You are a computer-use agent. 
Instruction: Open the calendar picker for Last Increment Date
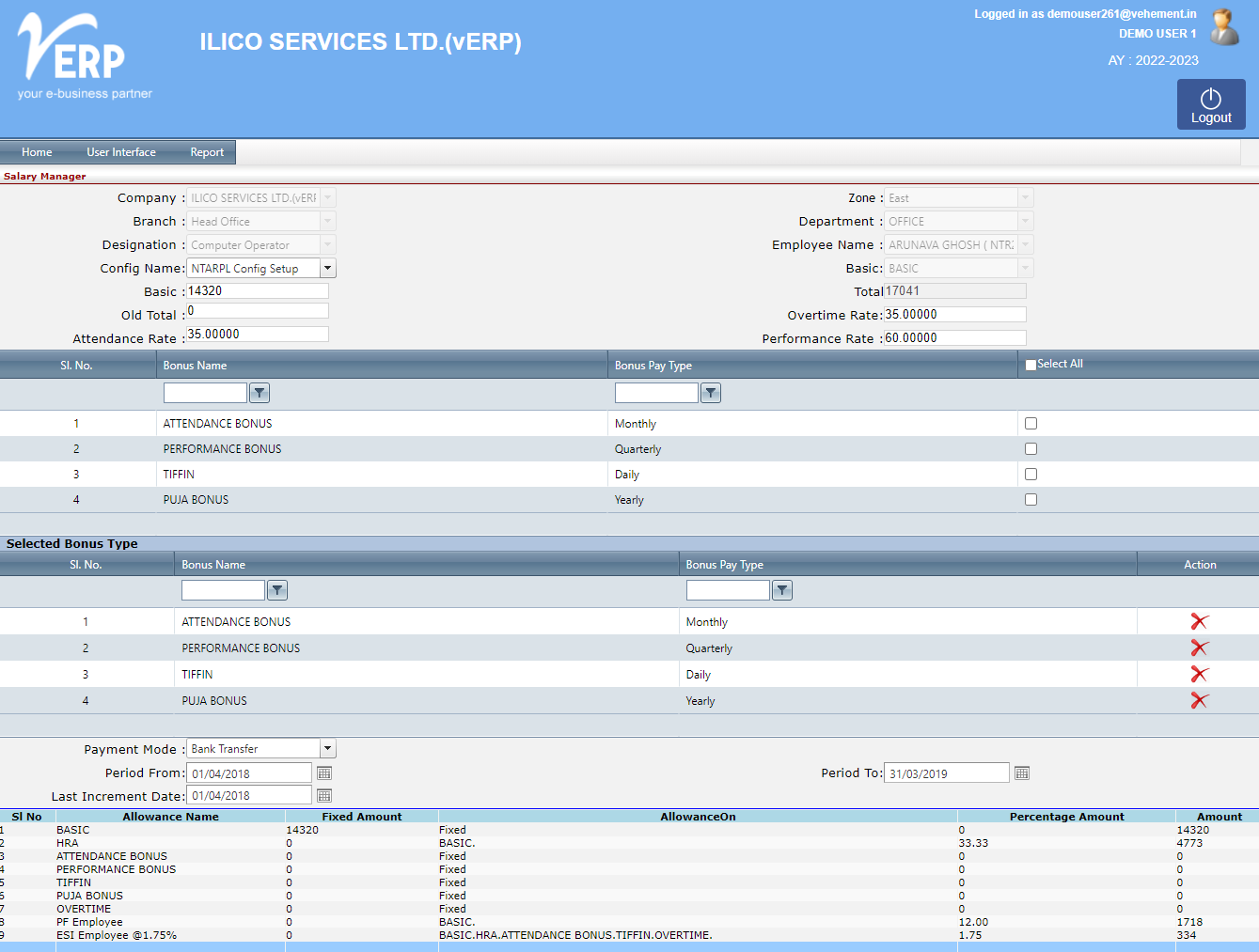click(324, 795)
